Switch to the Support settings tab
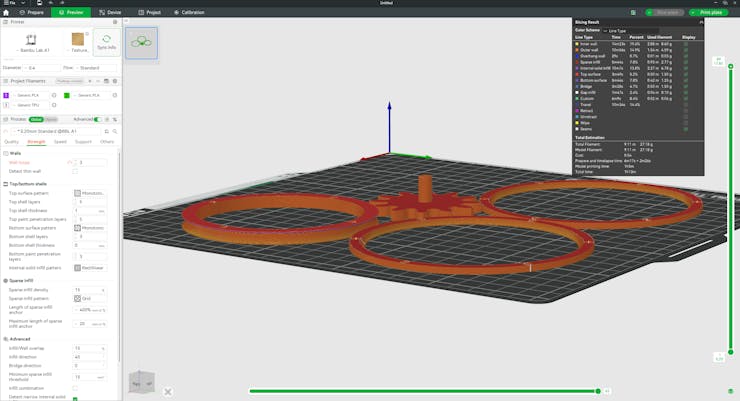The image size is (740, 401). click(83, 142)
